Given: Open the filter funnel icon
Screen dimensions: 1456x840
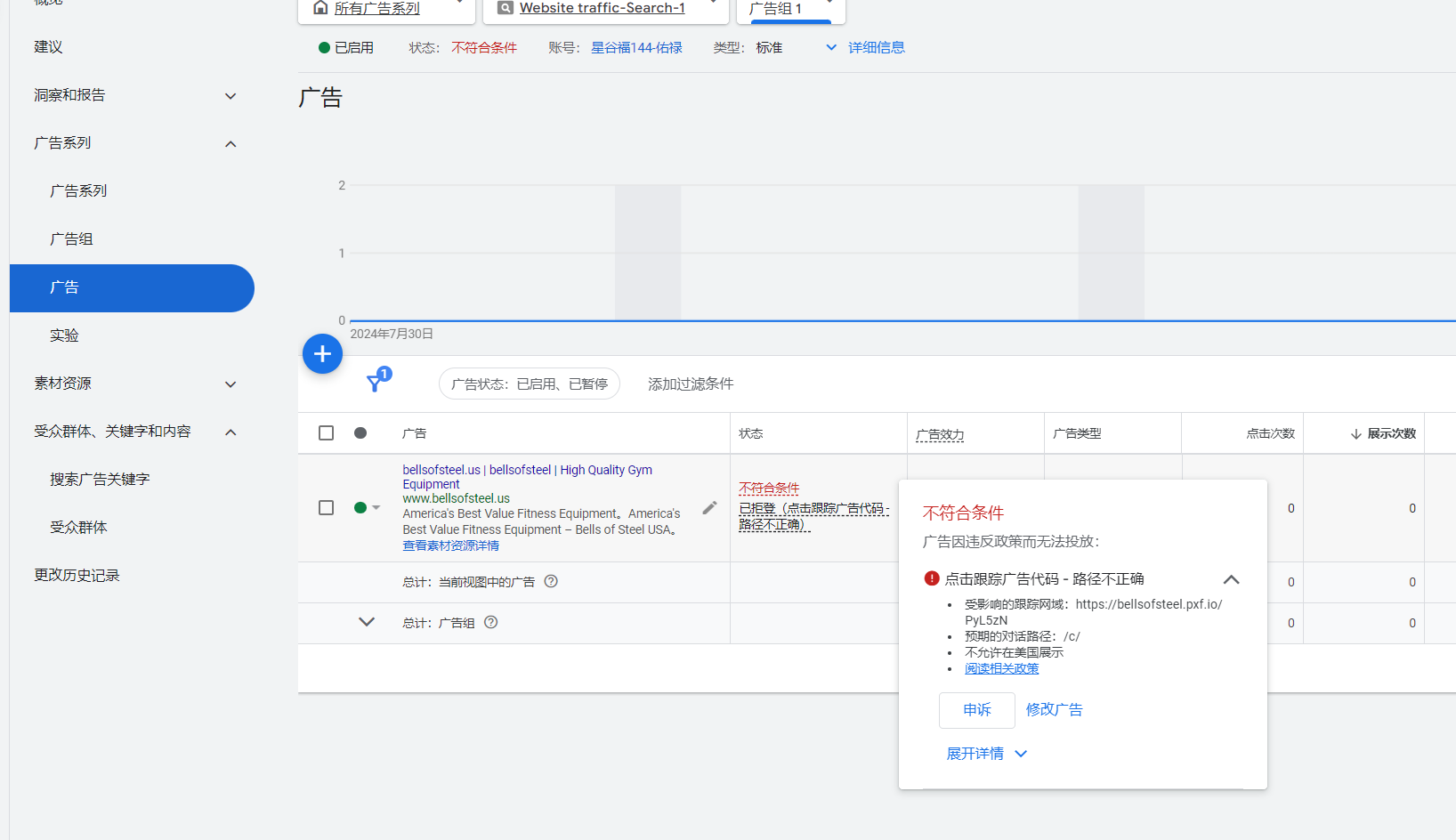Looking at the screenshot, I should 376,382.
